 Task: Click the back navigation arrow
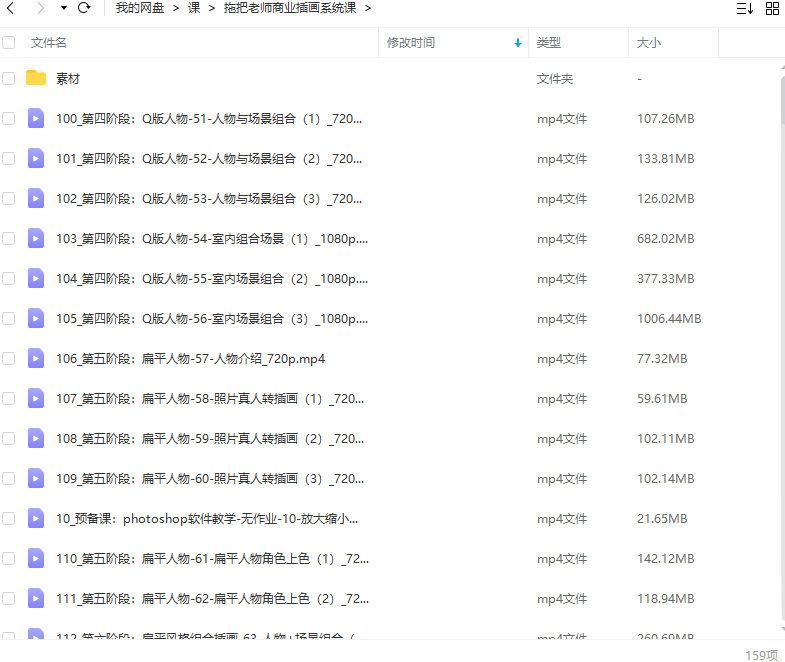tap(11, 8)
